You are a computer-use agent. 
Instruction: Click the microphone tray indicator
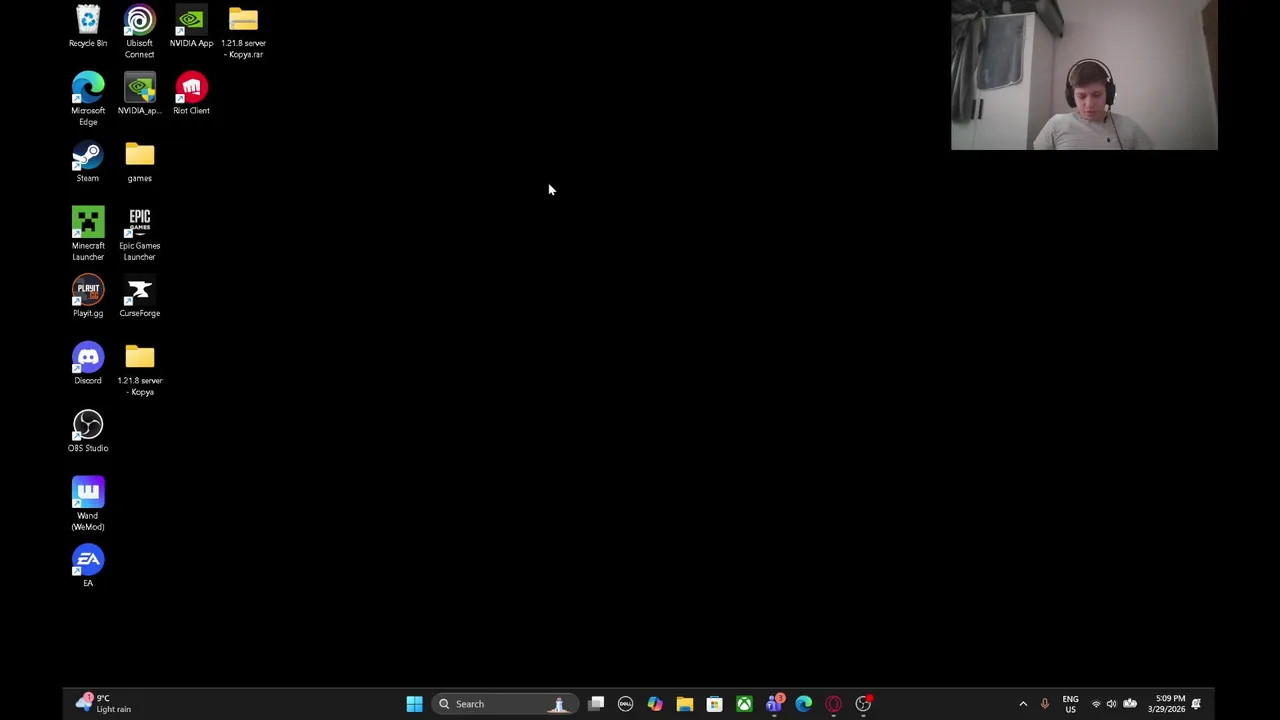pyautogui.click(x=1044, y=704)
